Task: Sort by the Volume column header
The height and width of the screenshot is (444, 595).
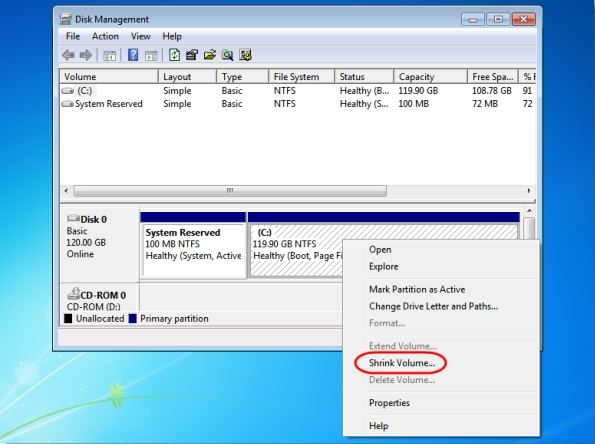Action: point(109,77)
